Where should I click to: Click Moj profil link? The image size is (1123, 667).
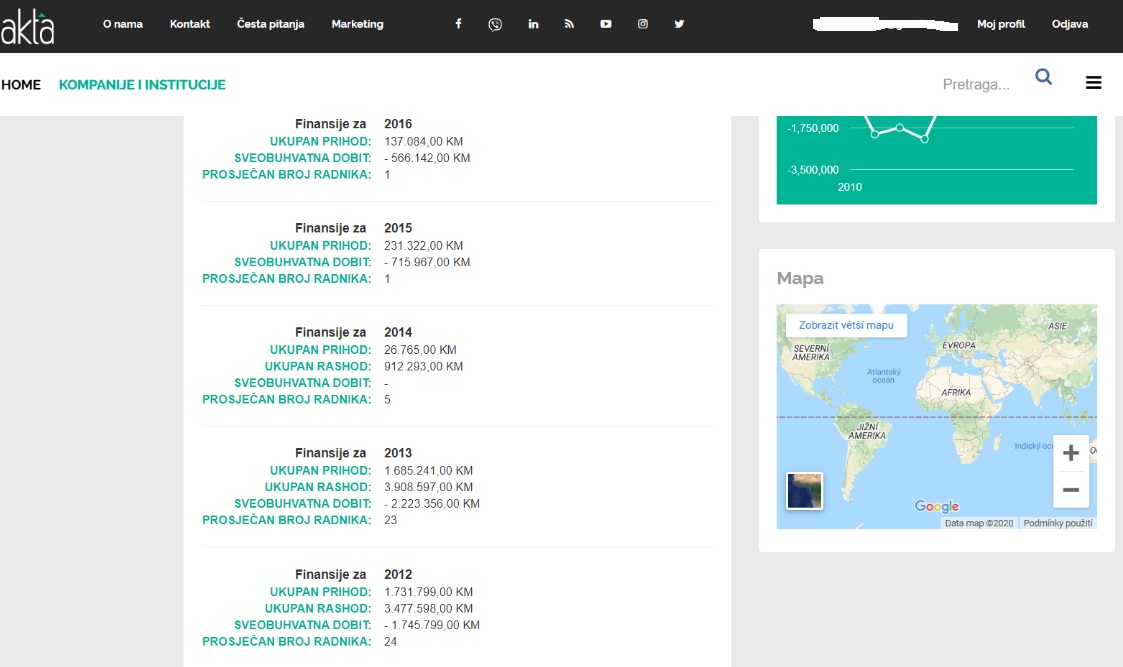point(1001,24)
